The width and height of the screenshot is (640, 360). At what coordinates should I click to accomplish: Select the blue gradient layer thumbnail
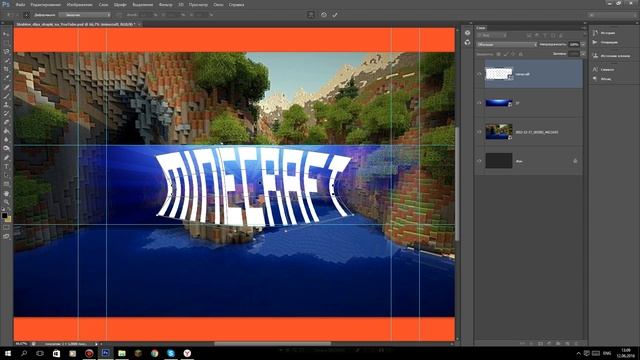[x=498, y=103]
